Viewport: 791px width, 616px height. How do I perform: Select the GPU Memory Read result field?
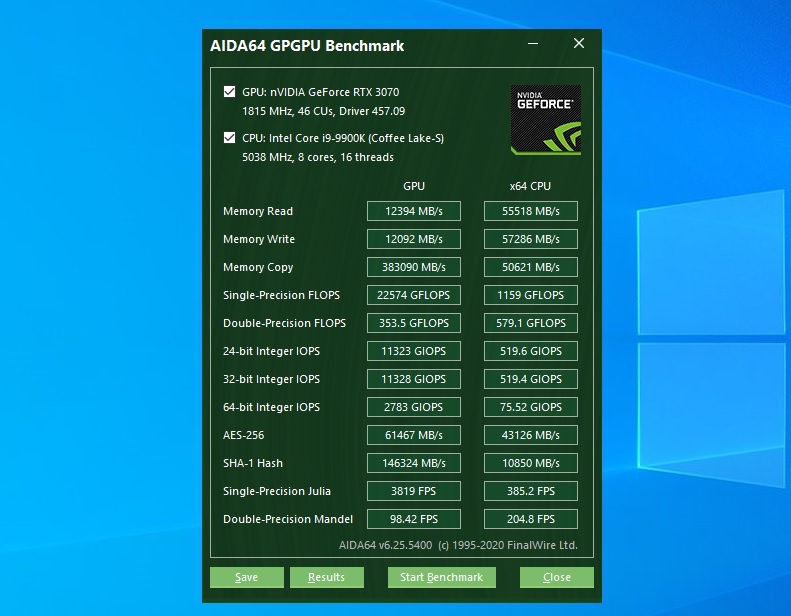(x=413, y=211)
